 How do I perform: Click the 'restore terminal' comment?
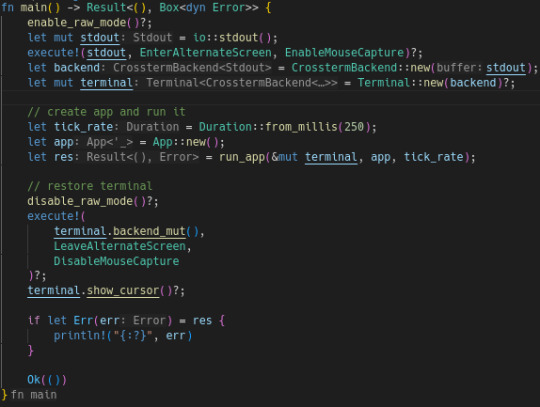point(90,186)
